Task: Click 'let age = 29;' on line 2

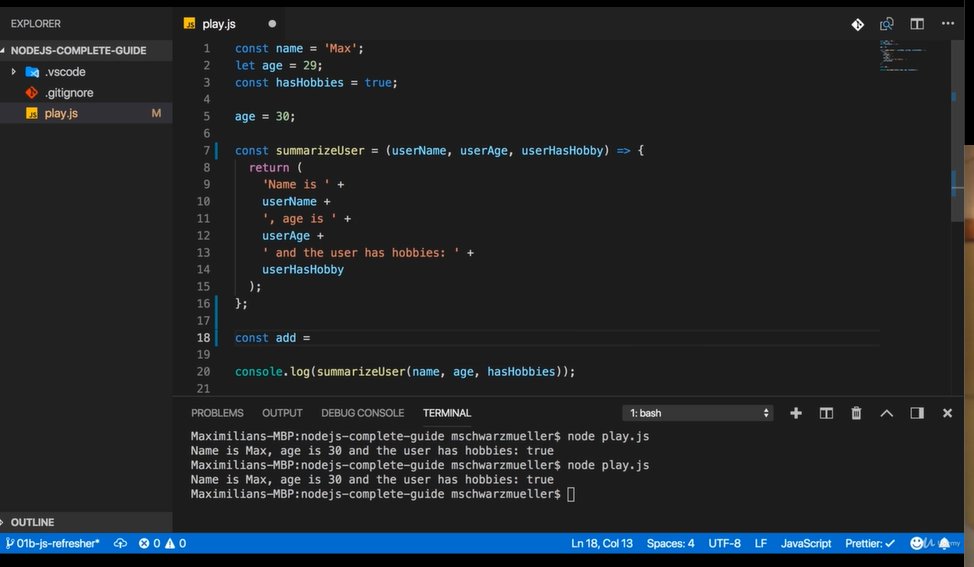Action: click(x=278, y=66)
